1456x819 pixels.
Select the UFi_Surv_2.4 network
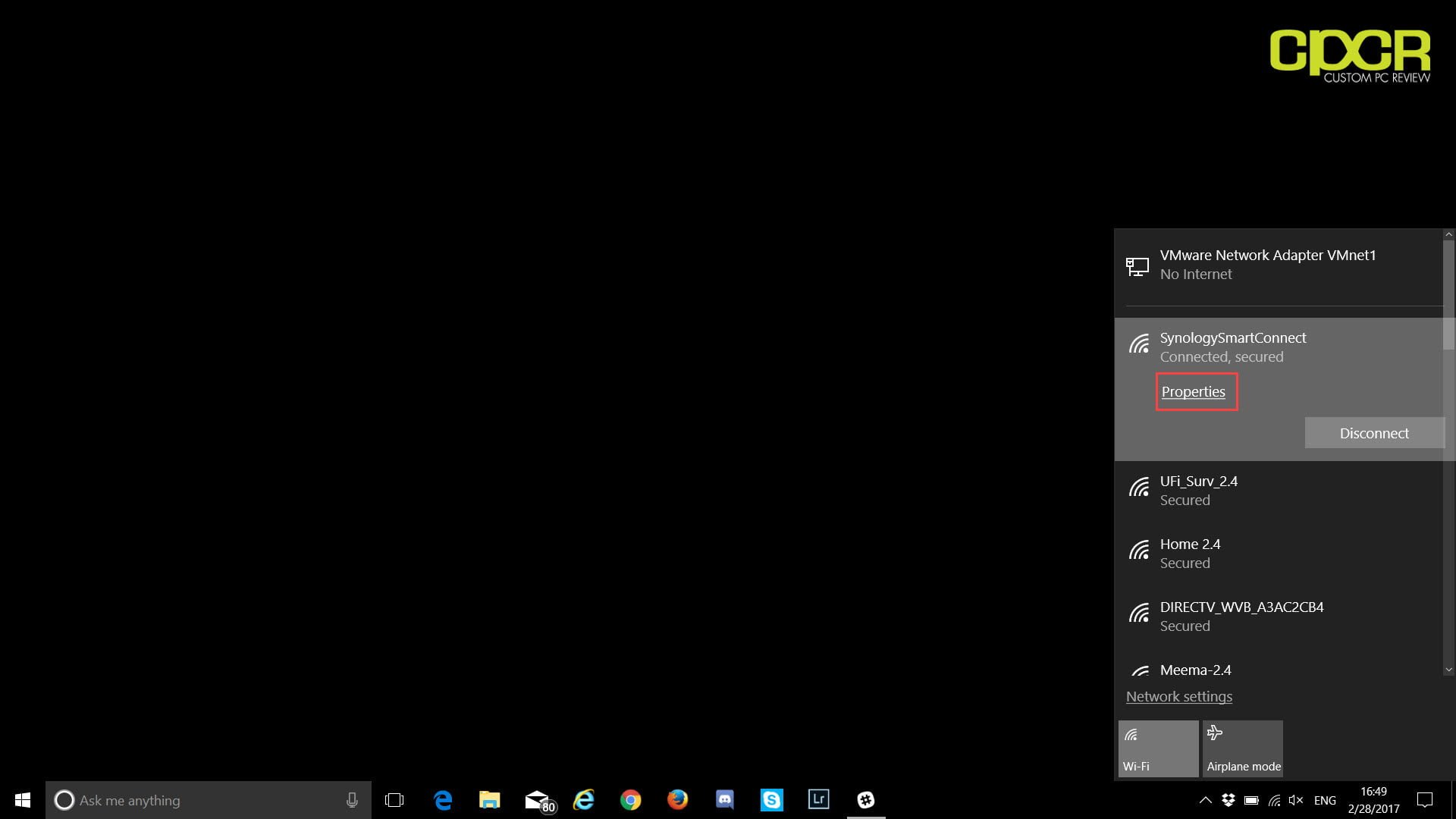pyautogui.click(x=1279, y=491)
